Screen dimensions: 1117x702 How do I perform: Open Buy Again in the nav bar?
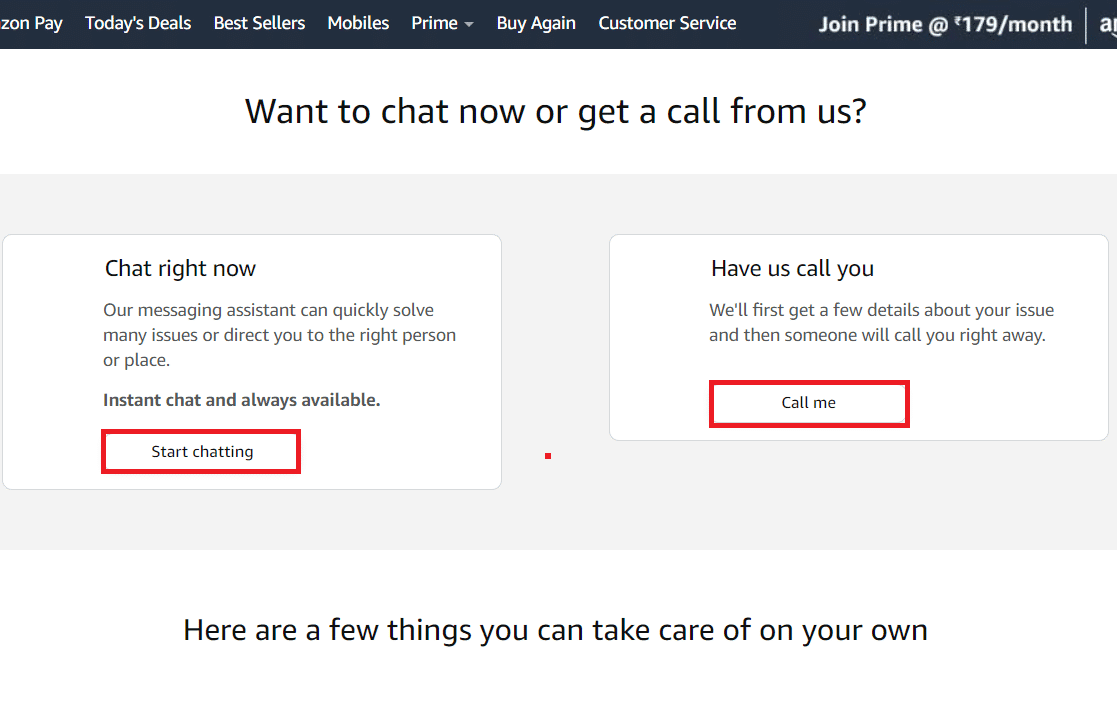[536, 24]
